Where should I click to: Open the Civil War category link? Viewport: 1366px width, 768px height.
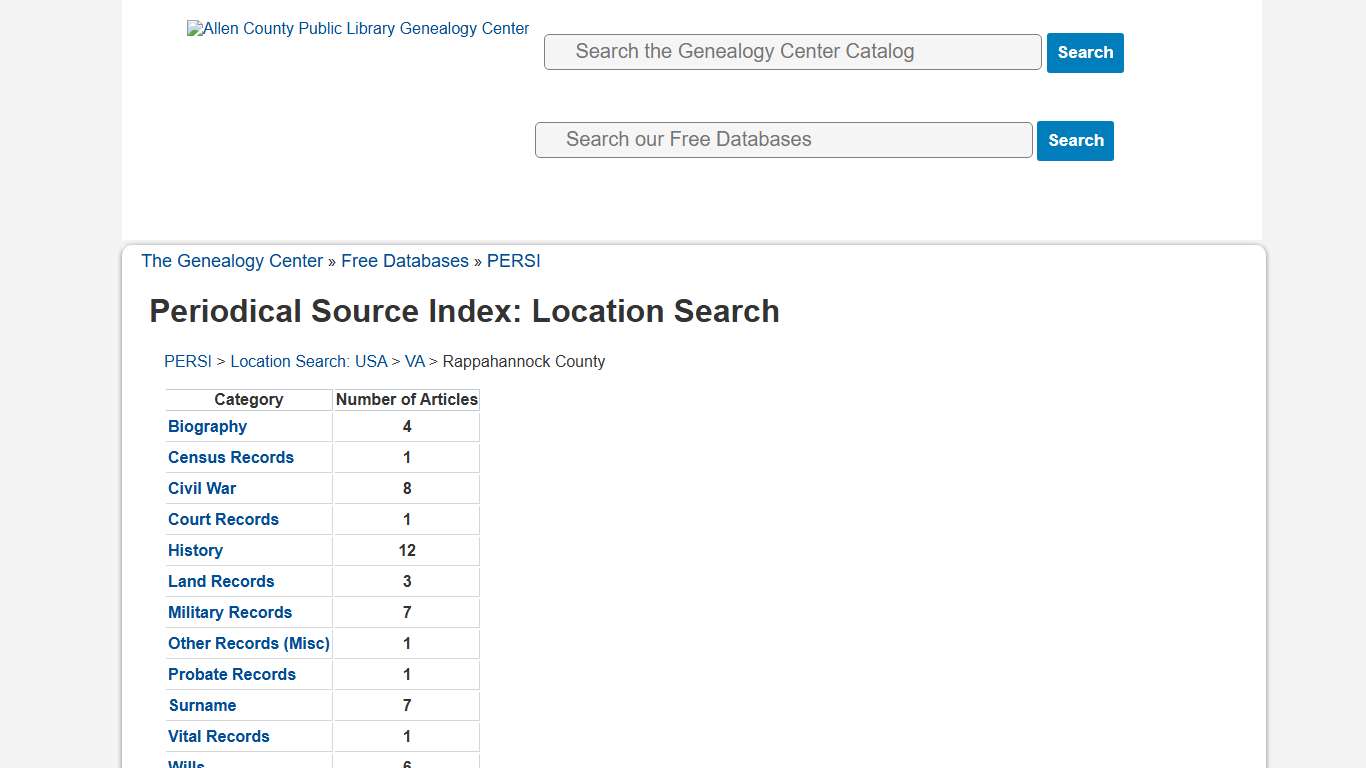pos(202,488)
